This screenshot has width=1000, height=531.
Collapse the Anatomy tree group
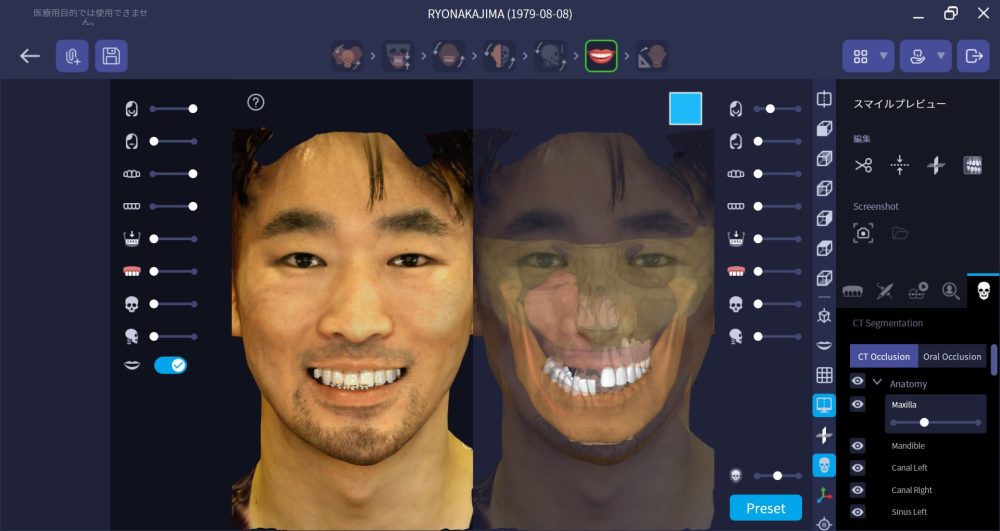coord(877,383)
